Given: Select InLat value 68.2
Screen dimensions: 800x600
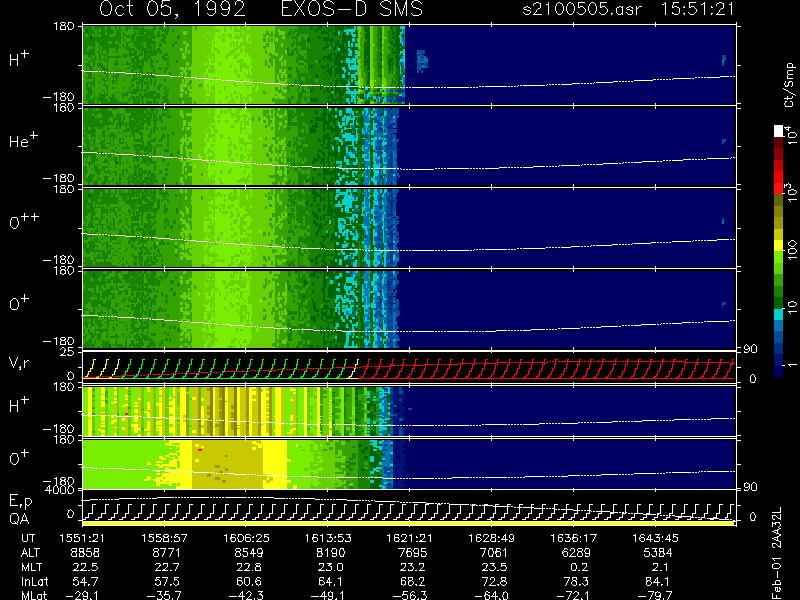Looking at the screenshot, I should tap(412, 582).
